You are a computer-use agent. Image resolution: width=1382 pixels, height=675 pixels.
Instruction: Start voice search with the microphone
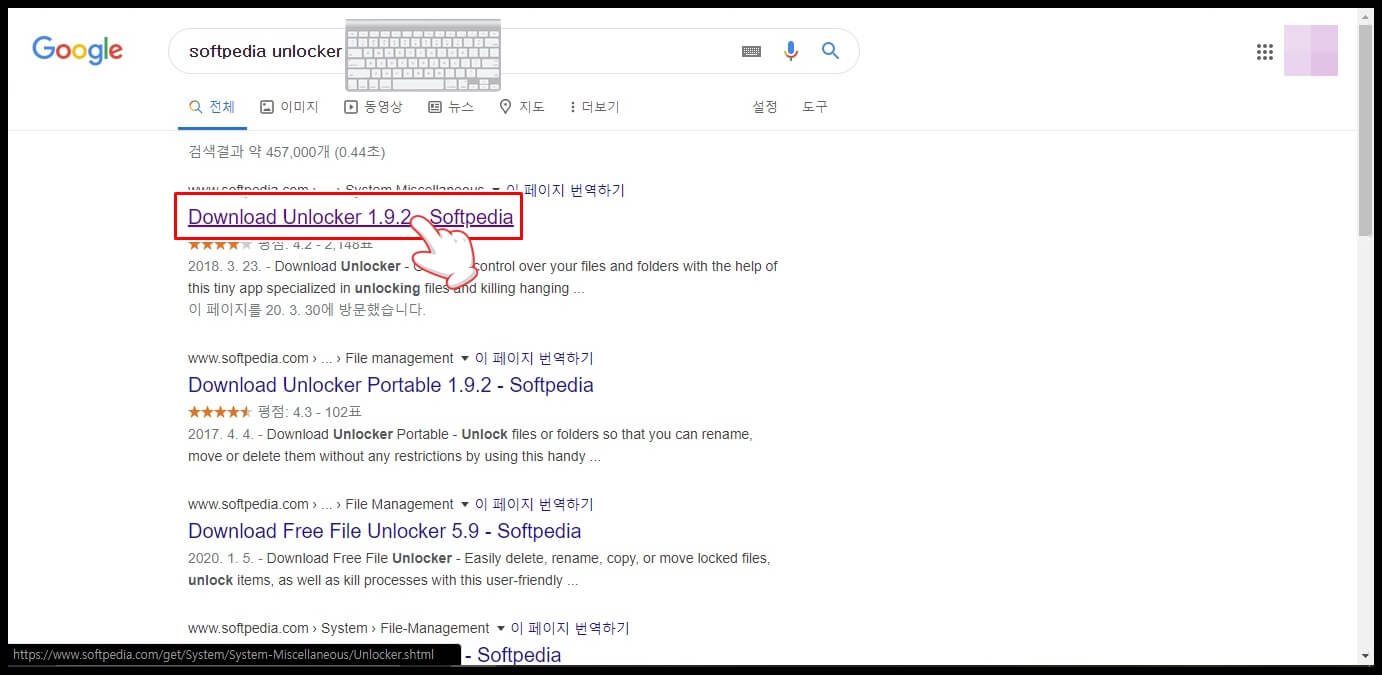click(791, 51)
